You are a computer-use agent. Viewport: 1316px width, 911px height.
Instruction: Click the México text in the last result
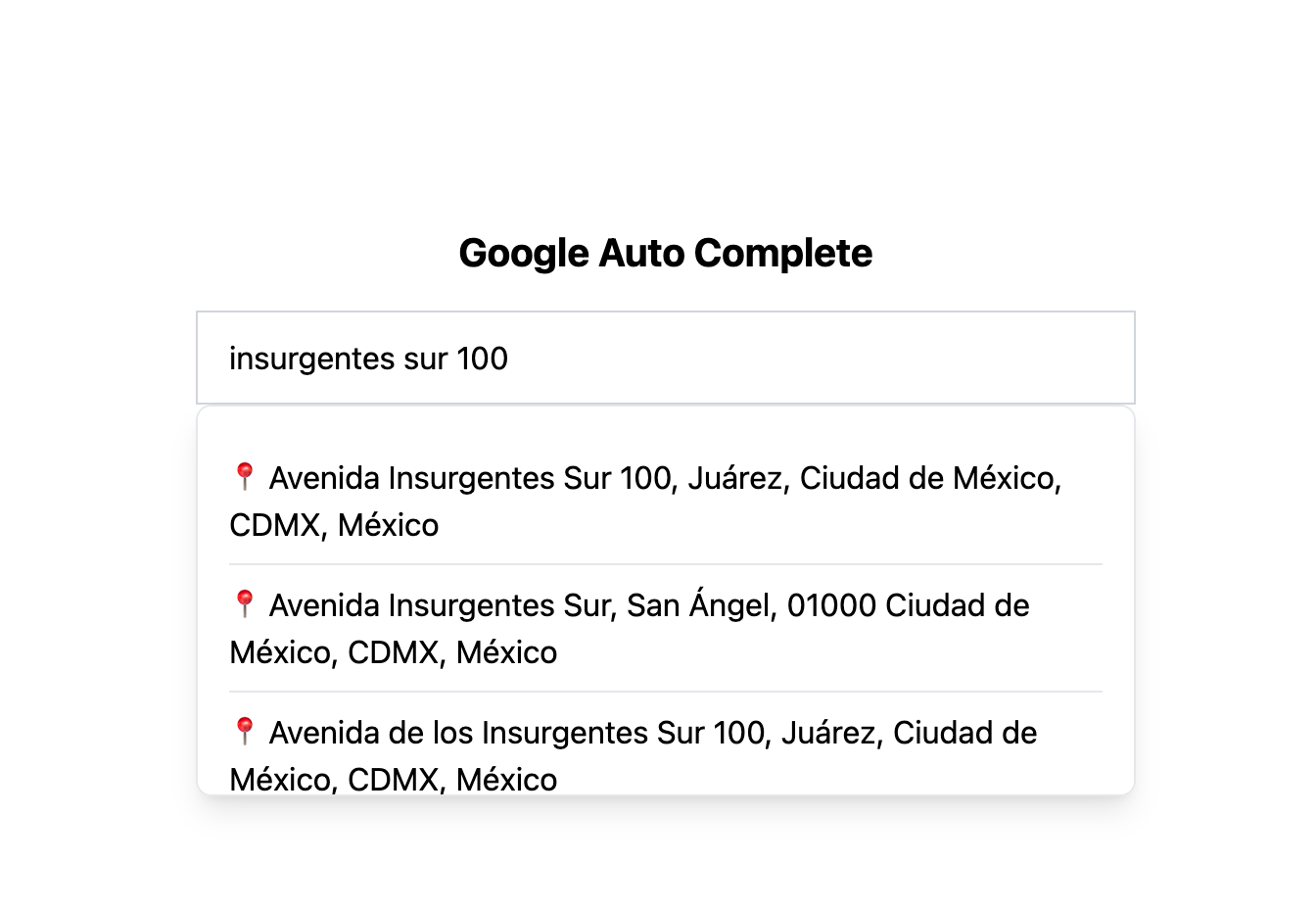pyautogui.click(x=509, y=780)
